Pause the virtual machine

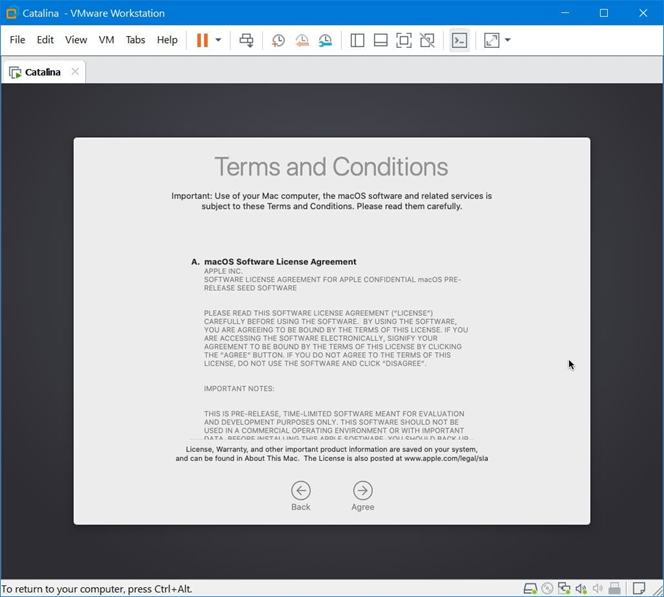[x=202, y=40]
